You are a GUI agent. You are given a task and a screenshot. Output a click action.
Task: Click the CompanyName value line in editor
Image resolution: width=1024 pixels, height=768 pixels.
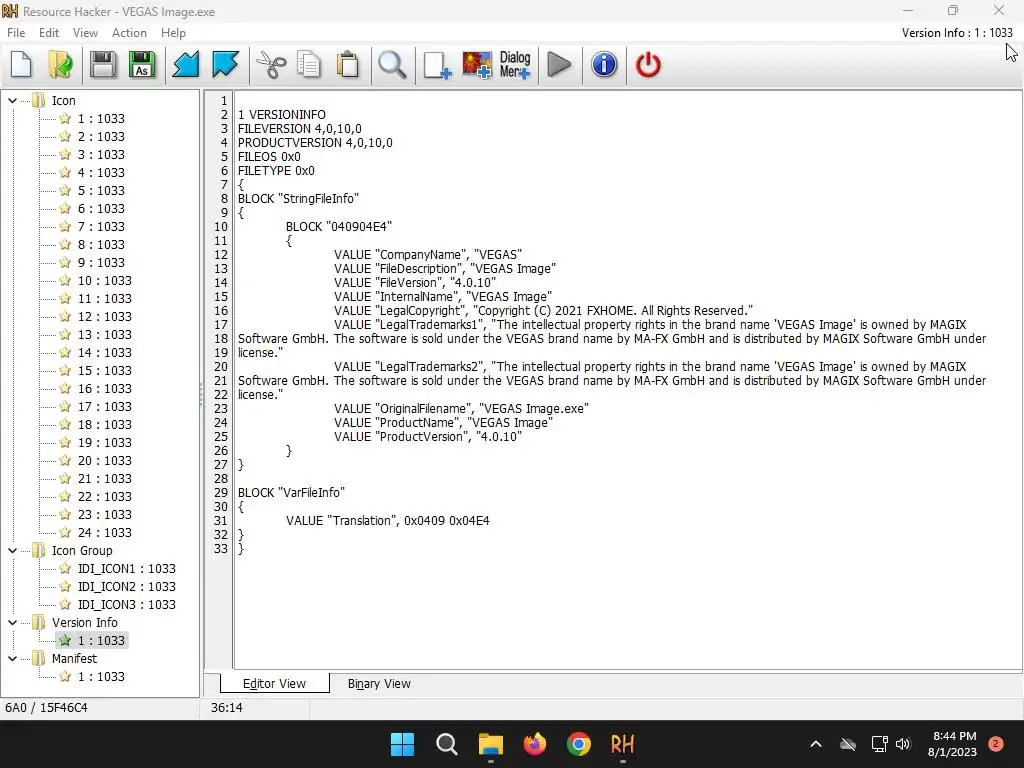pyautogui.click(x=428, y=255)
